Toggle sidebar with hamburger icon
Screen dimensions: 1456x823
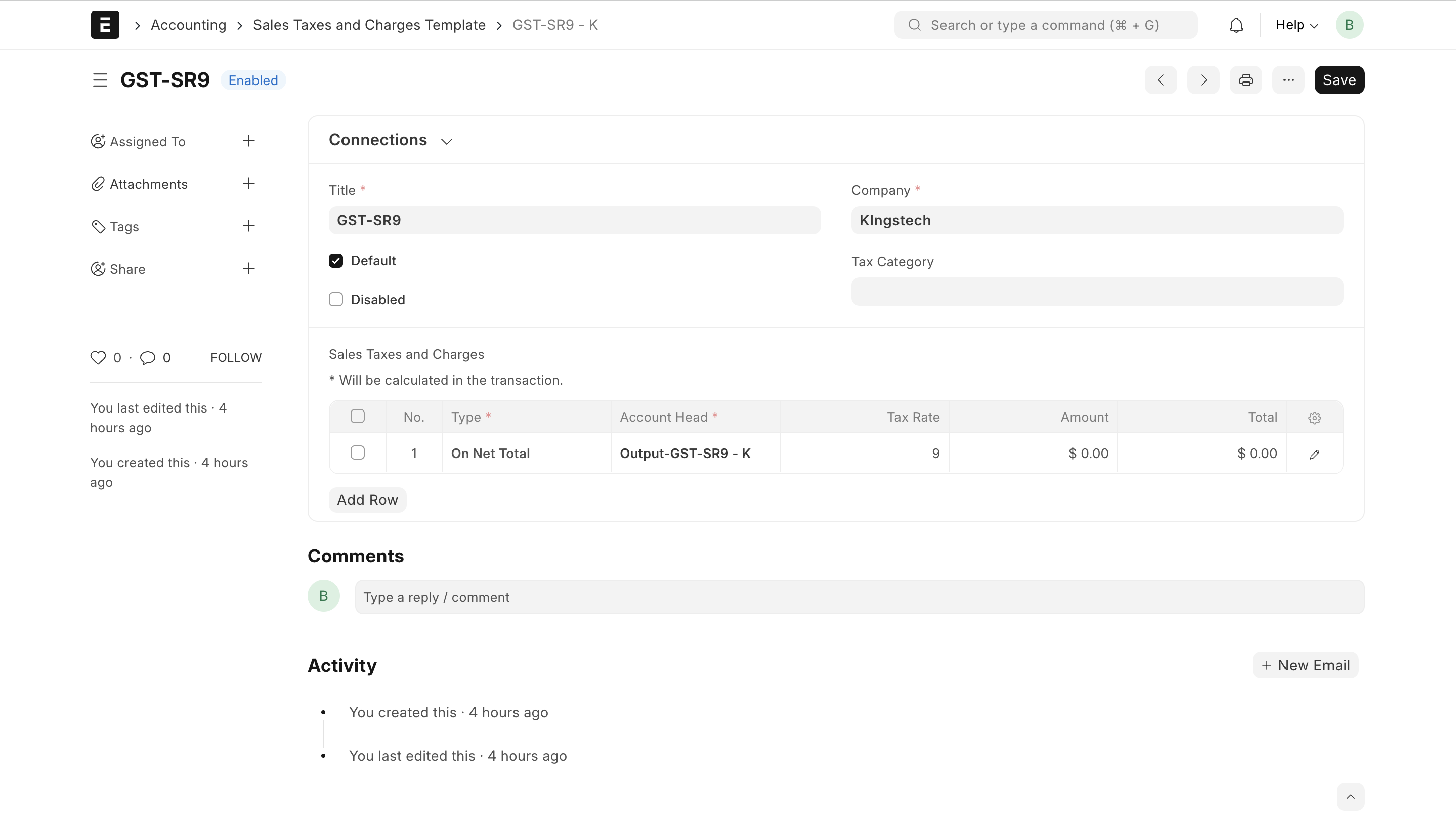click(100, 80)
